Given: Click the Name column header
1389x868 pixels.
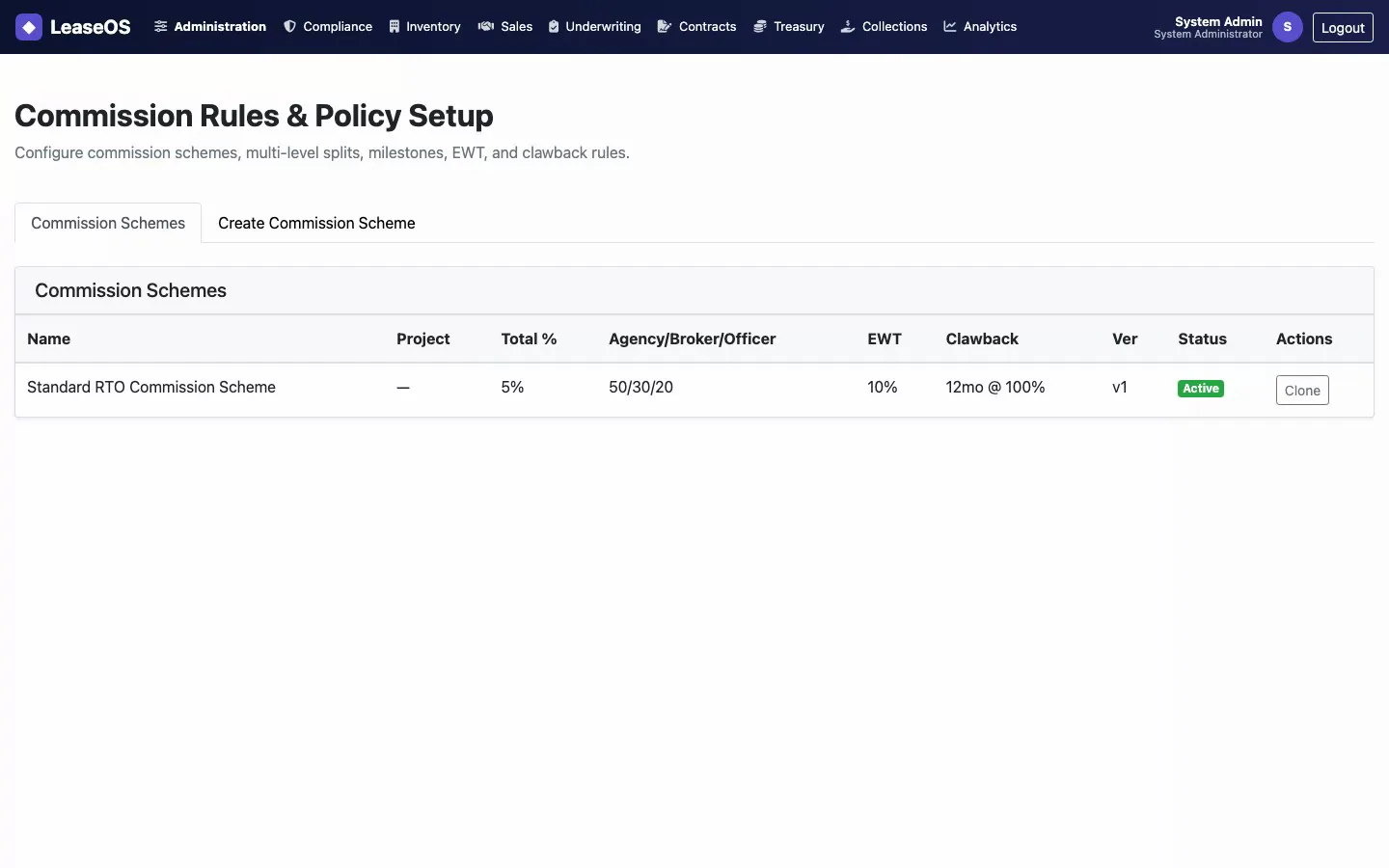Looking at the screenshot, I should click(x=48, y=339).
